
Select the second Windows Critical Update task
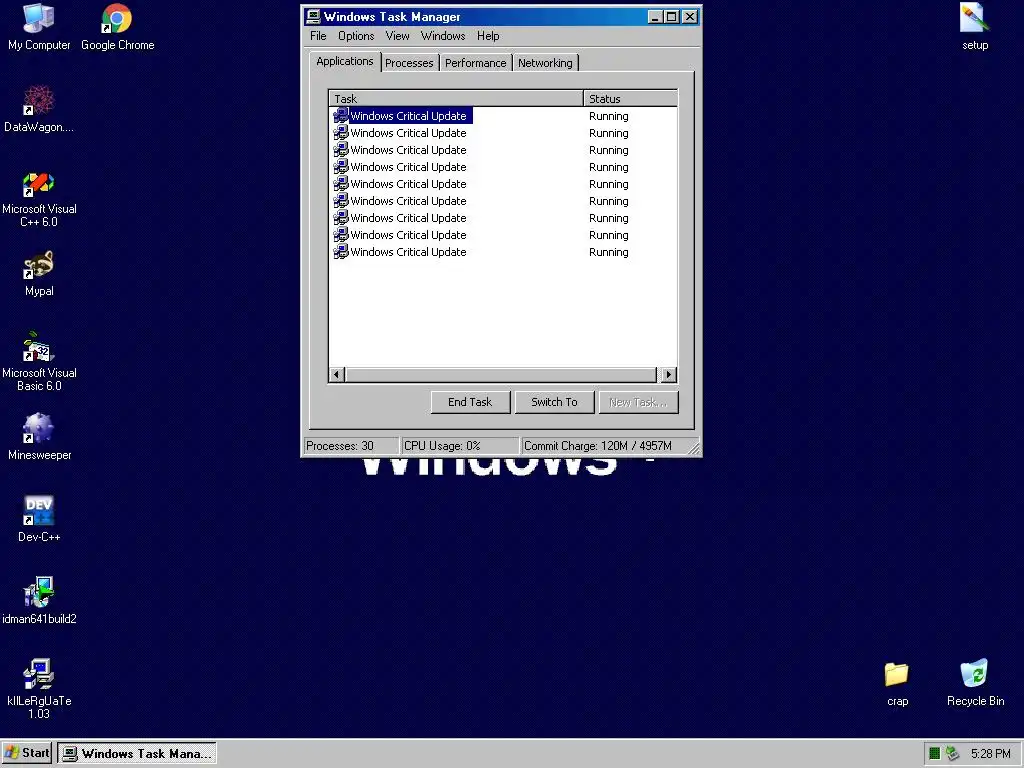click(x=503, y=133)
